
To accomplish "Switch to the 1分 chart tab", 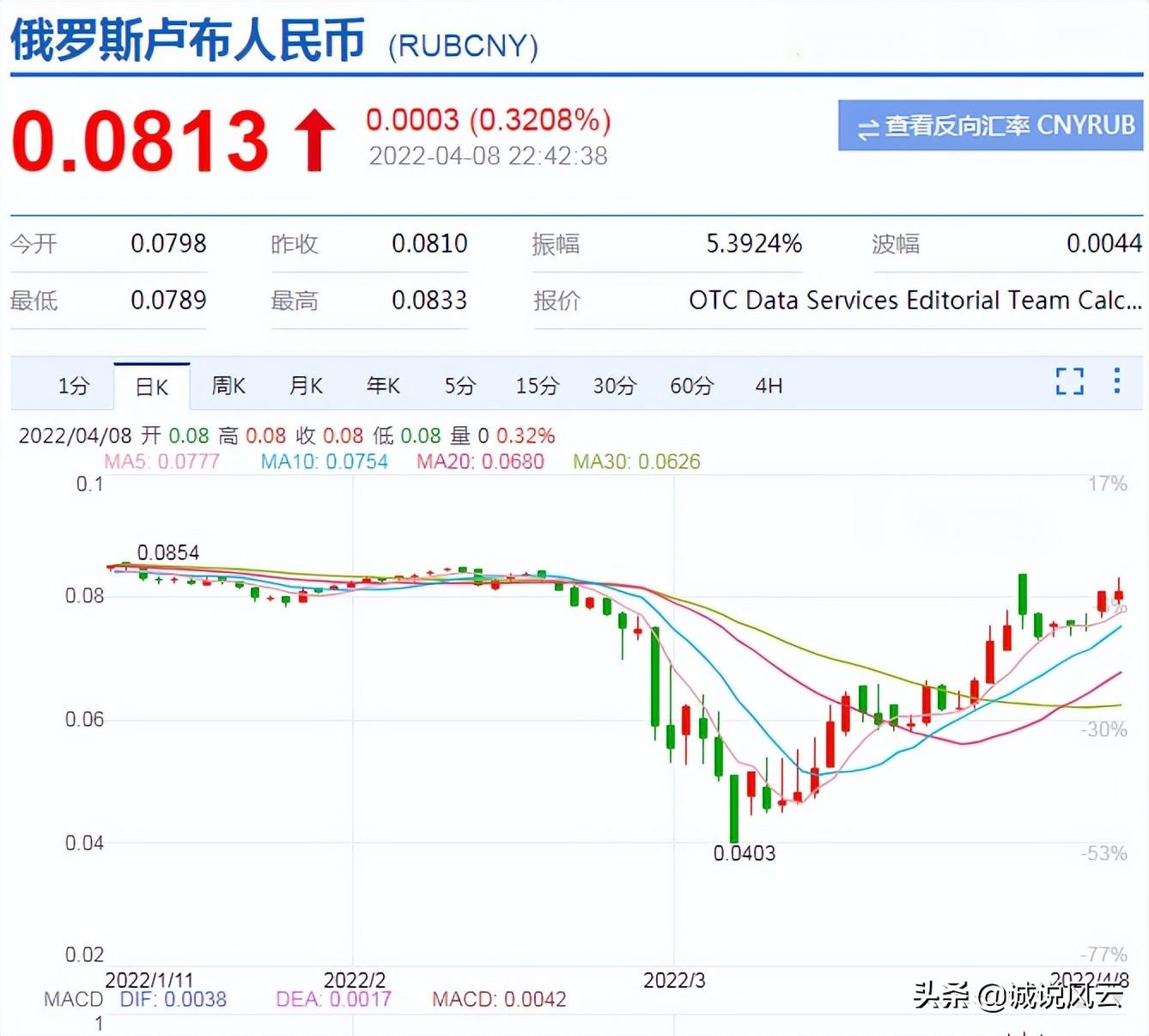I will pos(74,386).
